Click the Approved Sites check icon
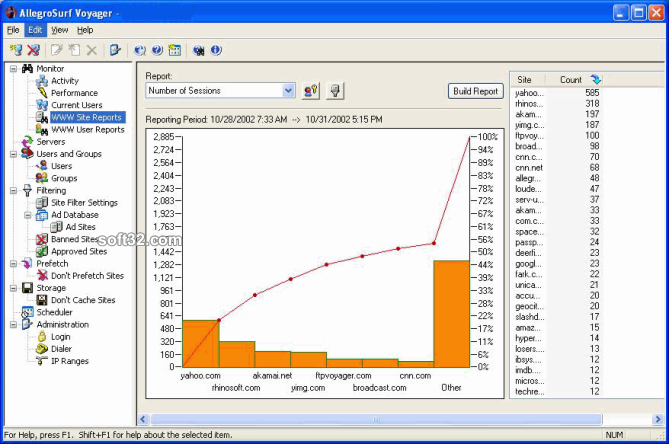This screenshot has height=444, width=669. pyautogui.click(x=42, y=251)
